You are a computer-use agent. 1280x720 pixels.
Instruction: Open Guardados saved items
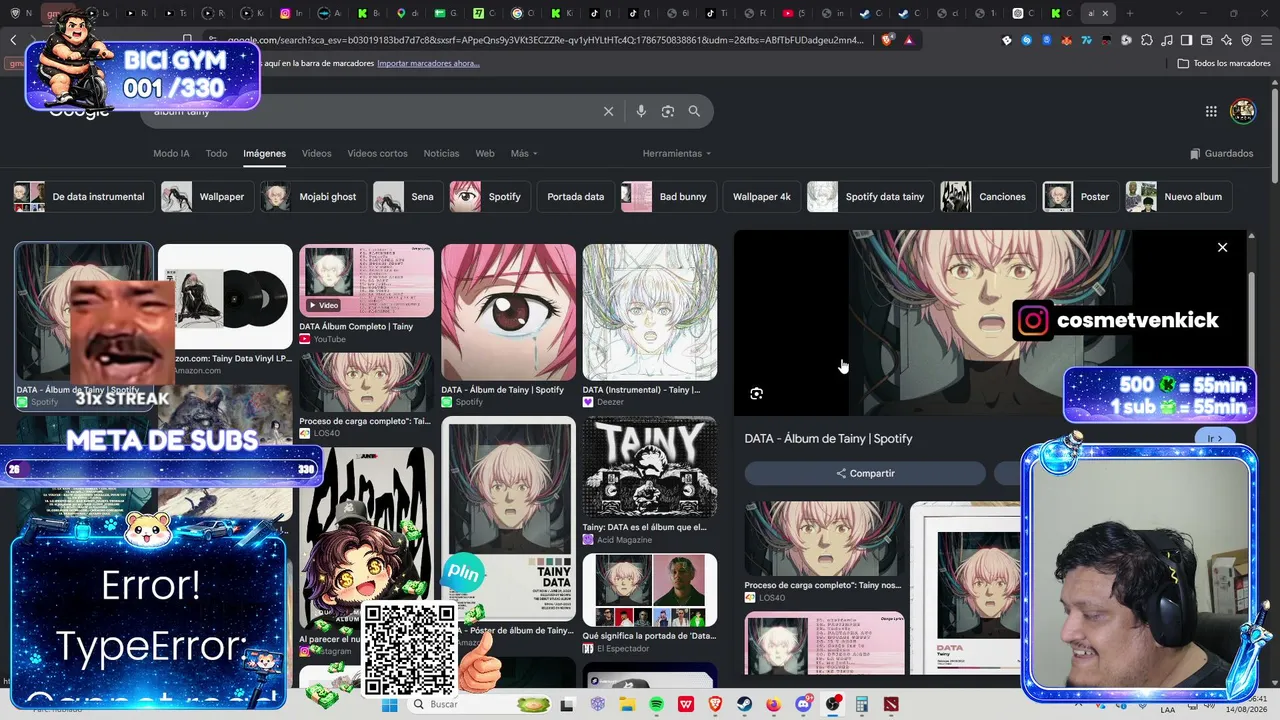click(1221, 153)
